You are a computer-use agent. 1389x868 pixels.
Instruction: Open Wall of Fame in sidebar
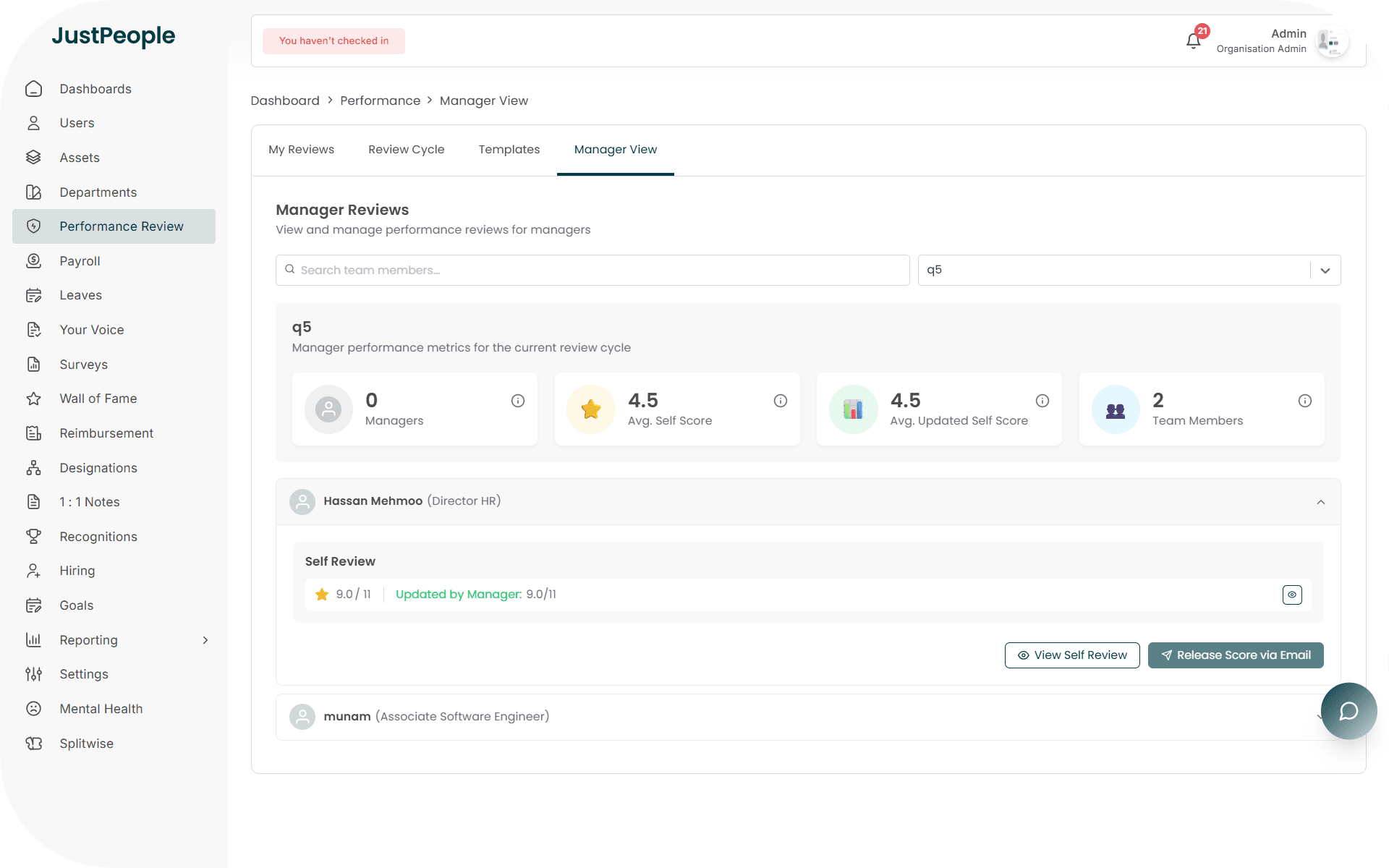coord(98,399)
